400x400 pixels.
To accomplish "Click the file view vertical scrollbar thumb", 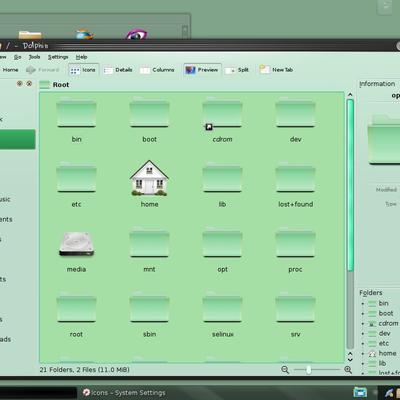I will (350, 185).
